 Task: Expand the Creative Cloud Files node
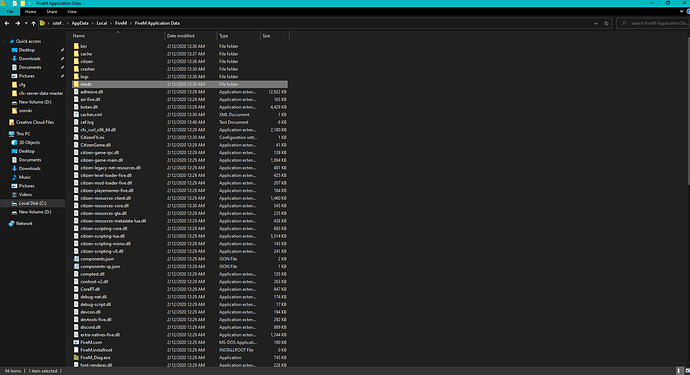point(4,122)
